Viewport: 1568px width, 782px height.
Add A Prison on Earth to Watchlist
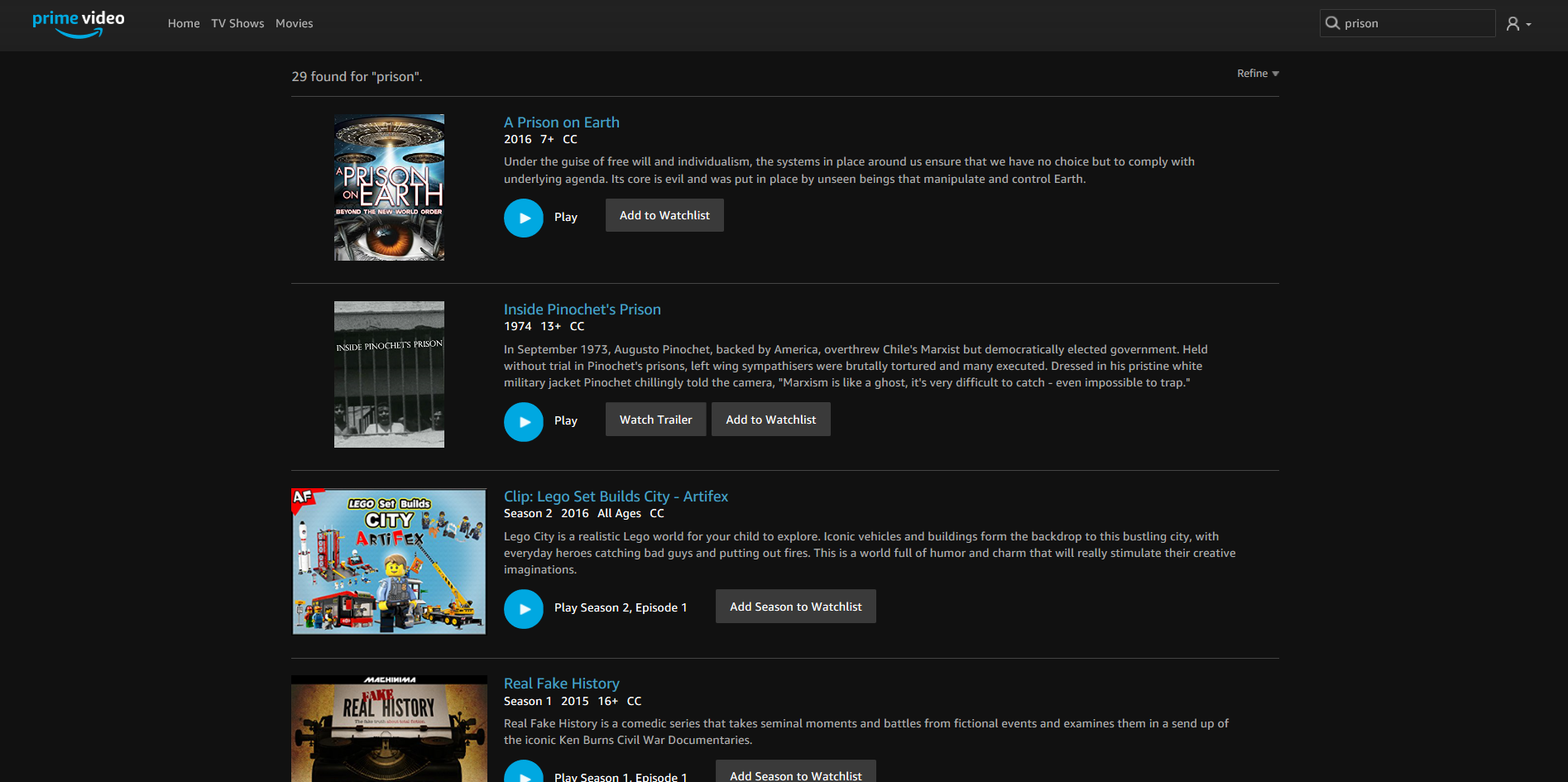(664, 215)
